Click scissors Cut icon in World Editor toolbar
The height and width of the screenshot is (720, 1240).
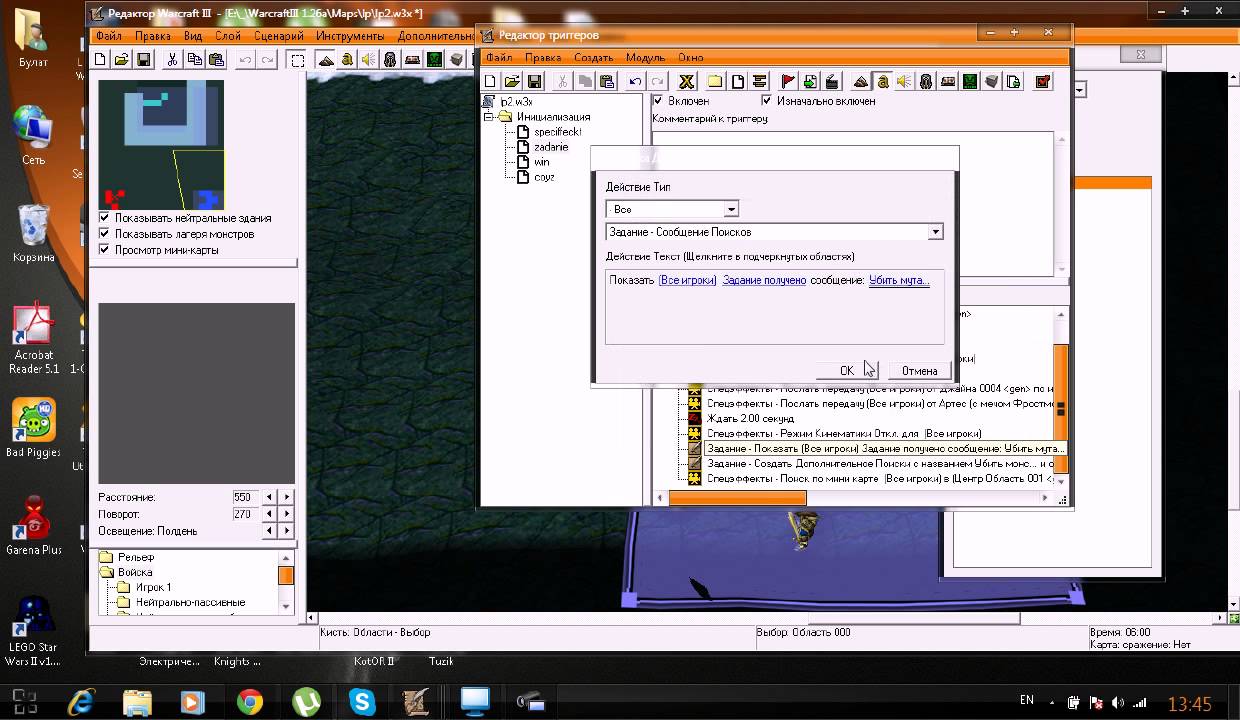tap(172, 60)
